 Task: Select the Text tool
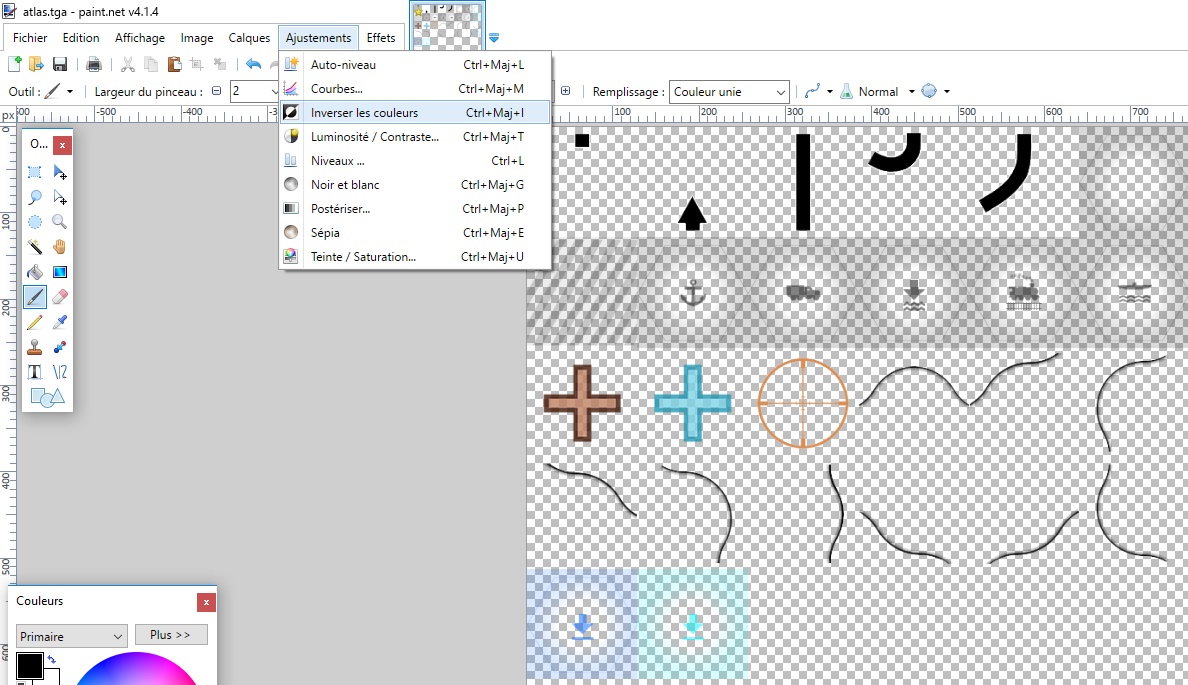35,371
